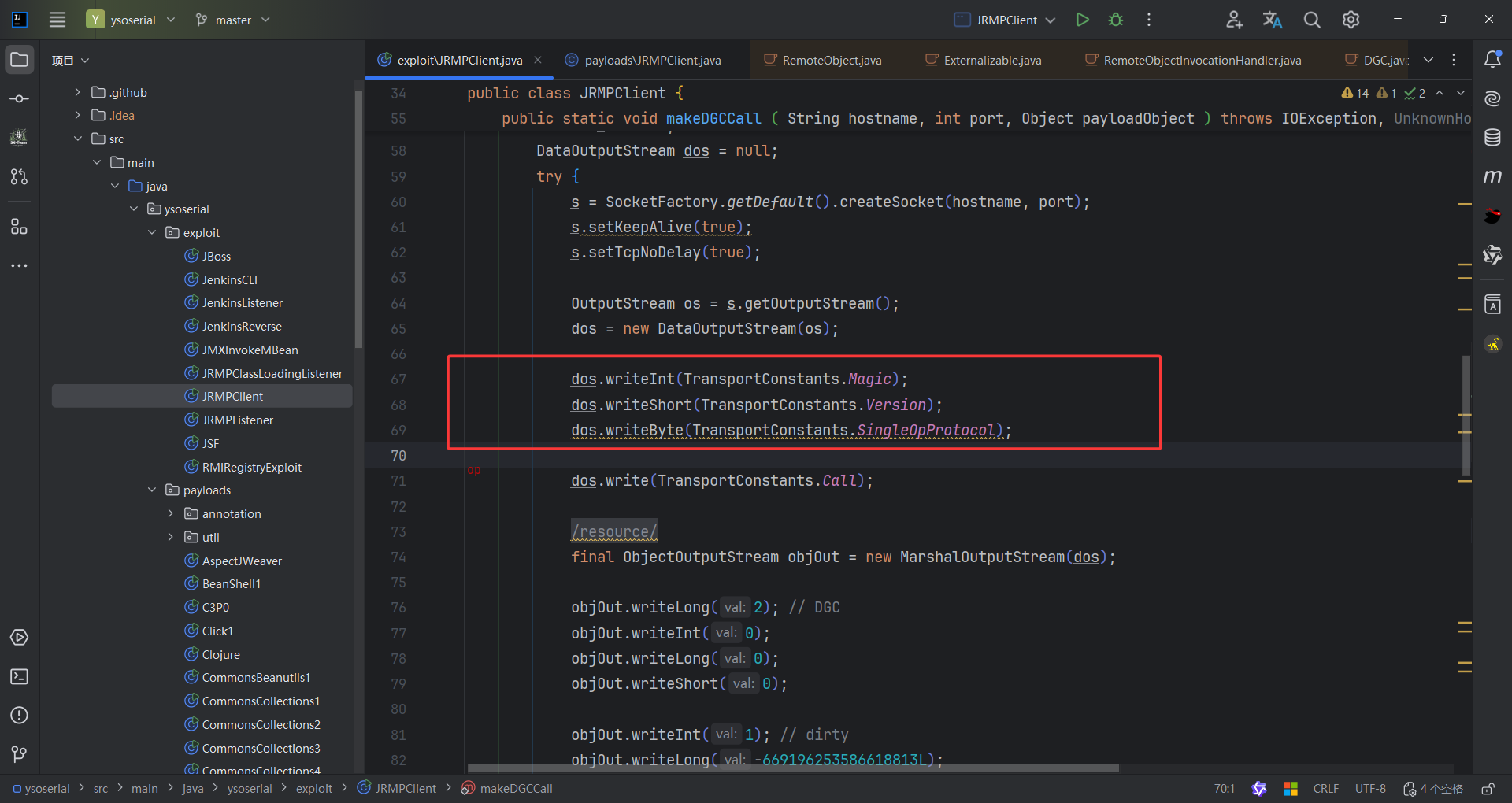Toggle read-only lock in status bar

[x=1488, y=789]
